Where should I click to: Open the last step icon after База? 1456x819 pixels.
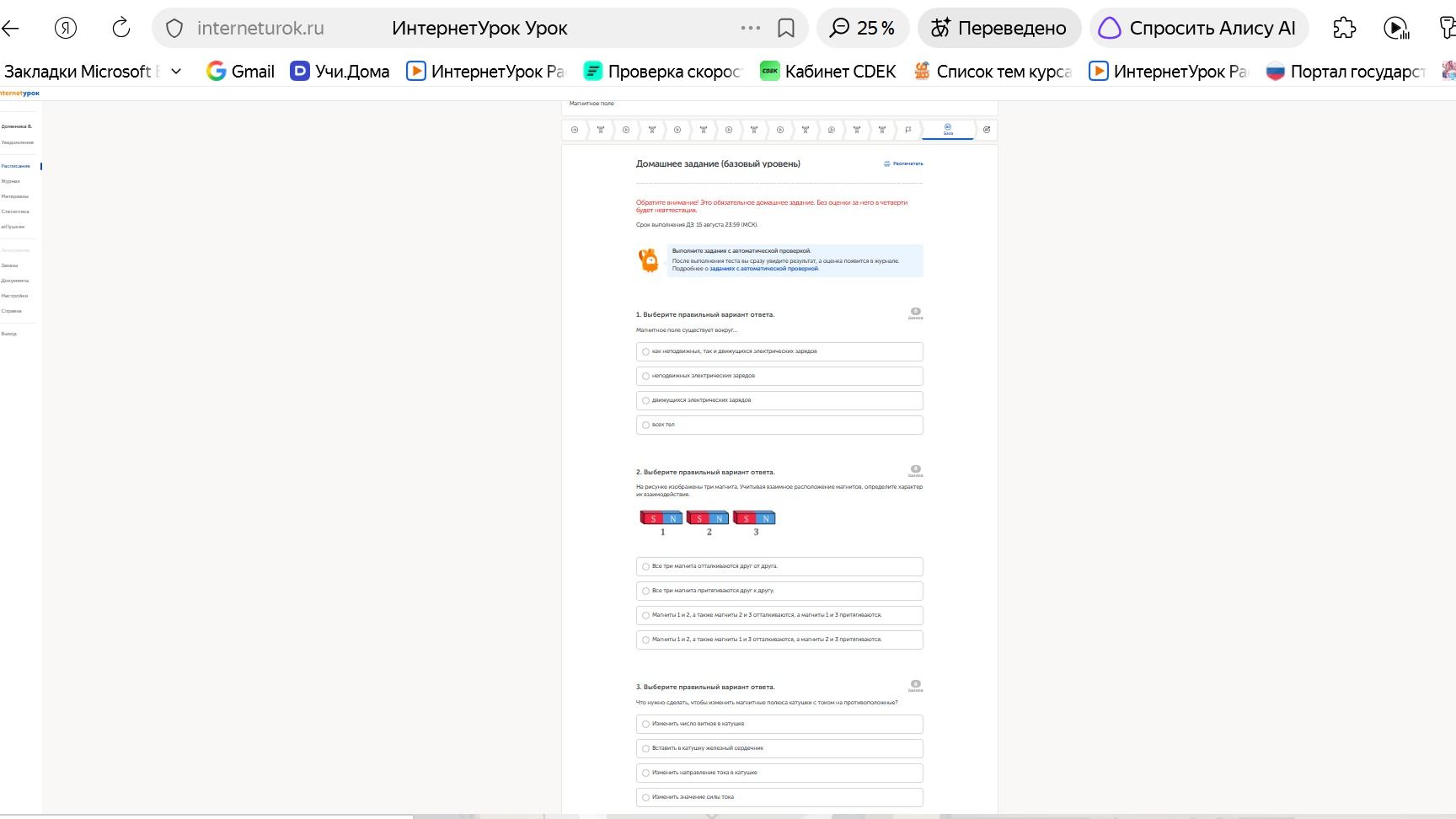coord(987,130)
